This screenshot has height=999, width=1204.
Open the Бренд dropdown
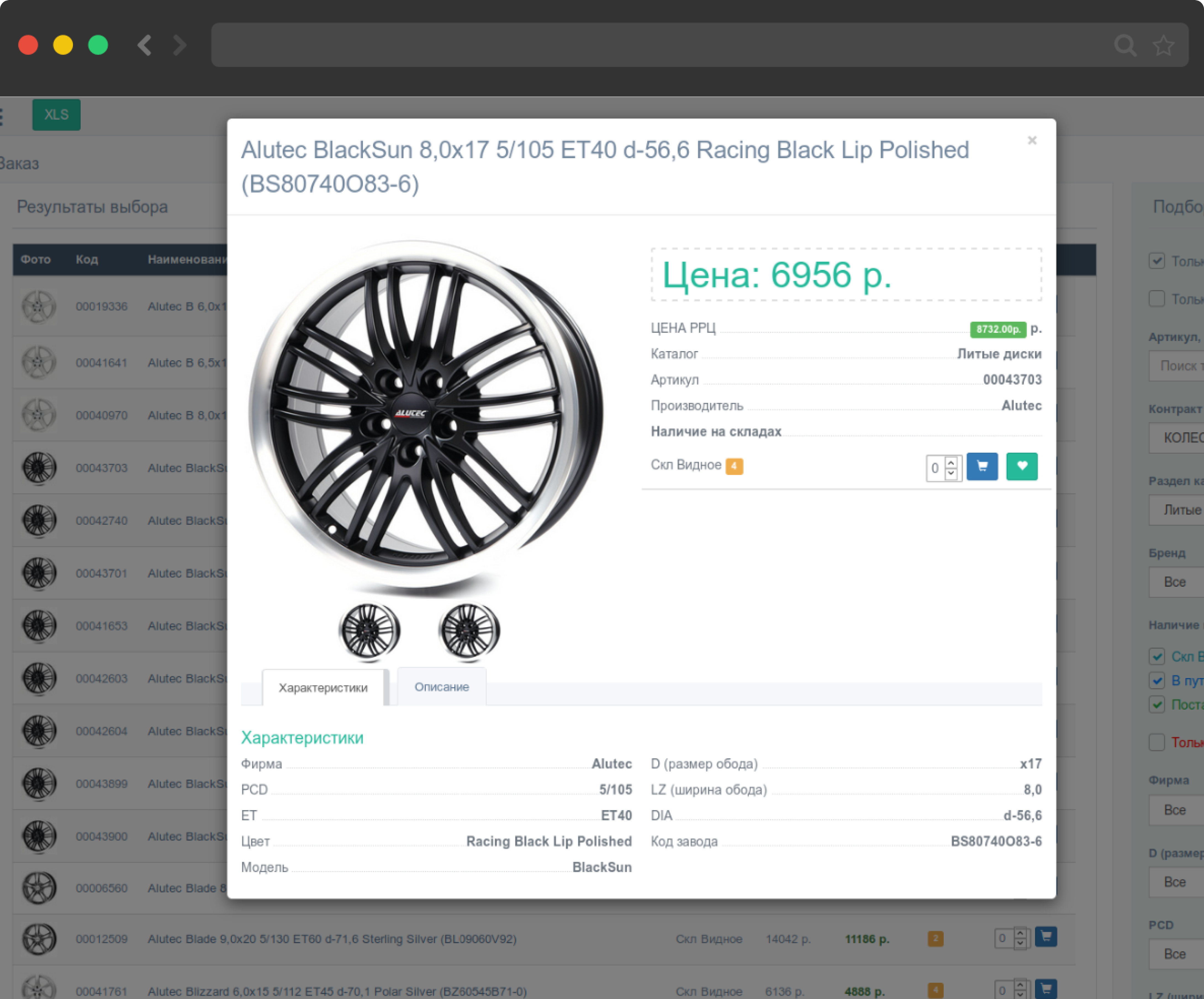point(1176,582)
